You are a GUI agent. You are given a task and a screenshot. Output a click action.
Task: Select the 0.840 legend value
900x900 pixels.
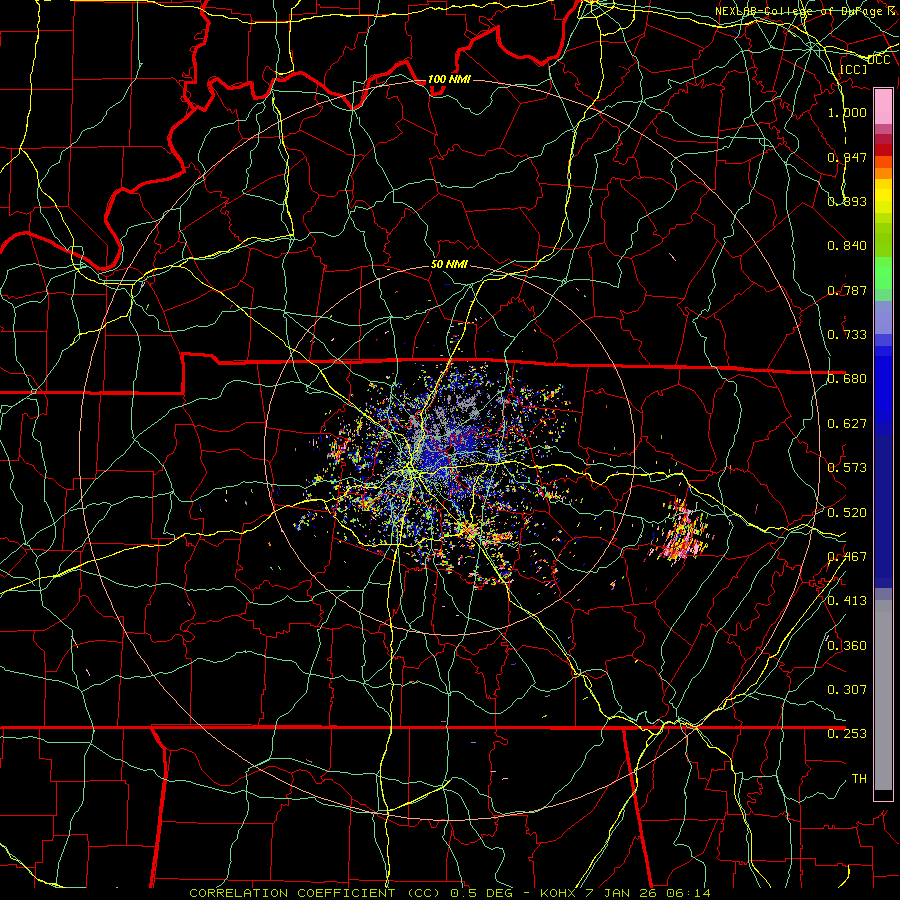pyautogui.click(x=847, y=246)
